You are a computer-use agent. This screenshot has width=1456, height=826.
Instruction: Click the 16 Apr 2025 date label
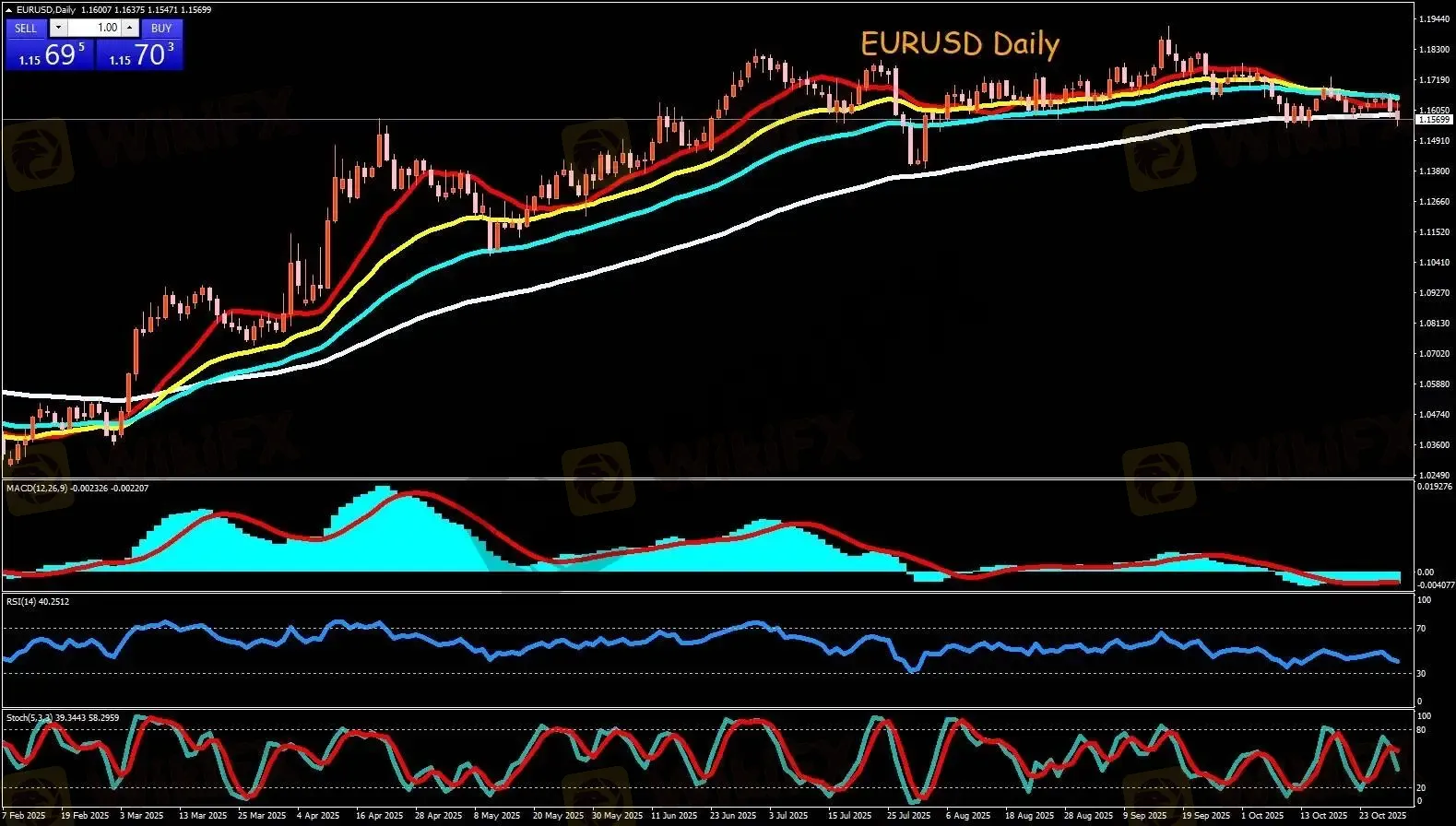coord(379,816)
